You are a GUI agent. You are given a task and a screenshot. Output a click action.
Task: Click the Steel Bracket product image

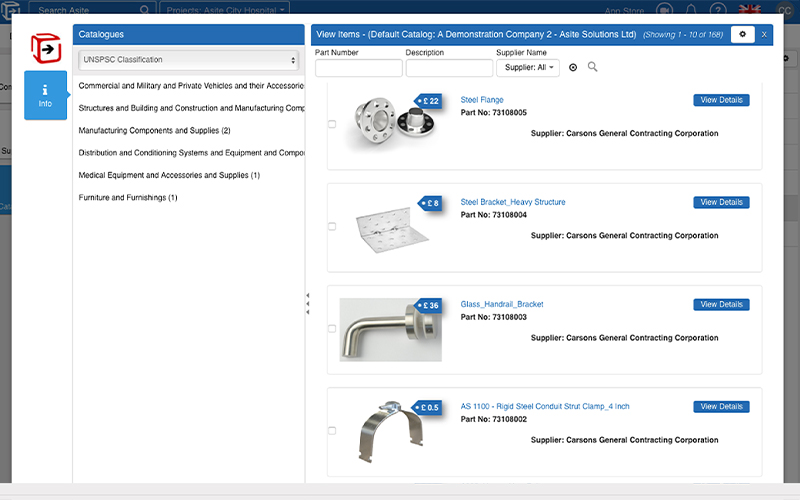(392, 229)
